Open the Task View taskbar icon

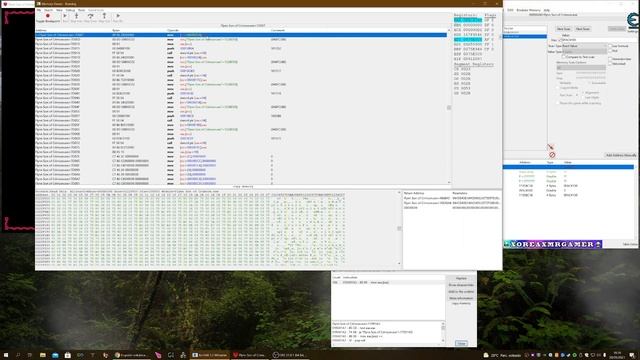tap(30, 355)
